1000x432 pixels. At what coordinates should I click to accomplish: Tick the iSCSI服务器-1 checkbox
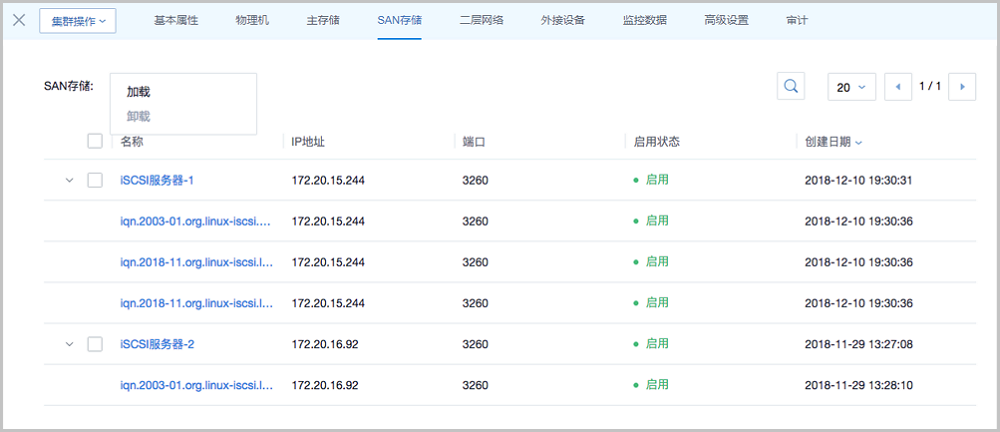coord(95,180)
